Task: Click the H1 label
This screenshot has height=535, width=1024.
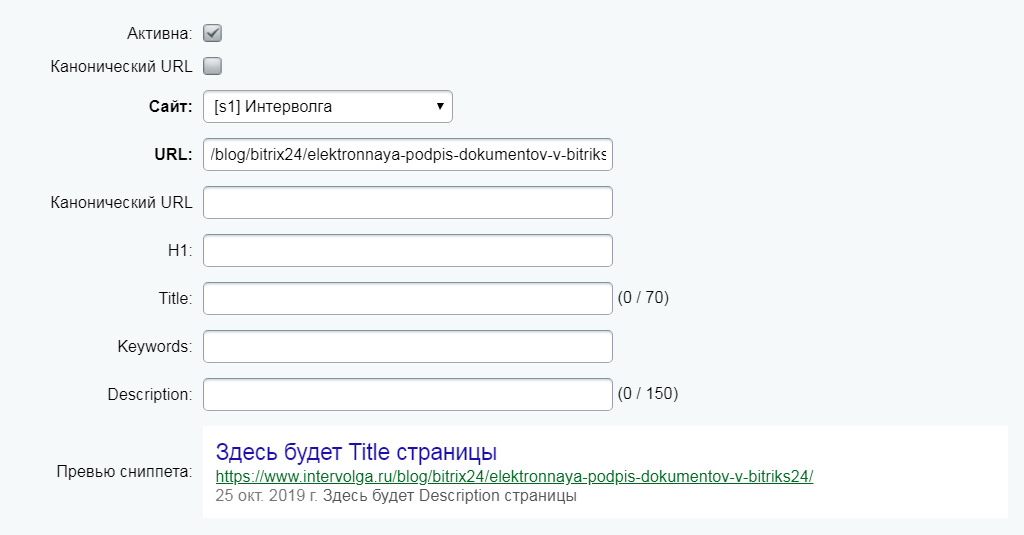Action: pos(180,251)
